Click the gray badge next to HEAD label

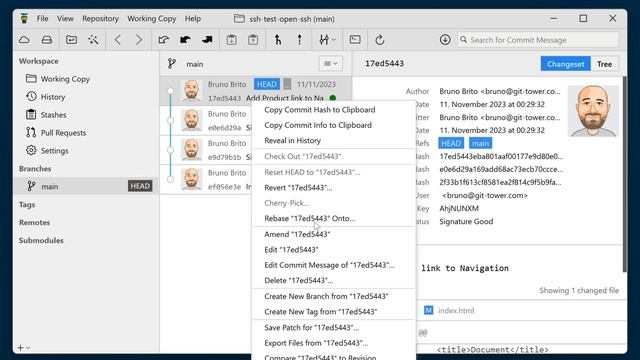[287, 84]
